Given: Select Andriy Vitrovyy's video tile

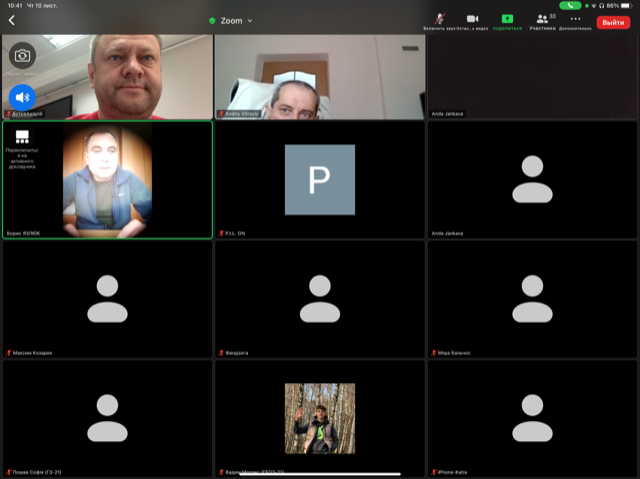Looking at the screenshot, I should coord(320,77).
